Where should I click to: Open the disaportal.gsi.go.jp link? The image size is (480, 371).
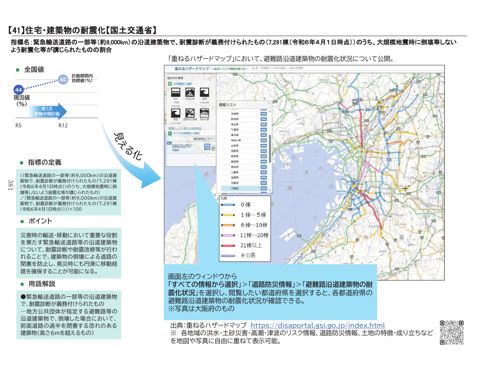[317, 325]
